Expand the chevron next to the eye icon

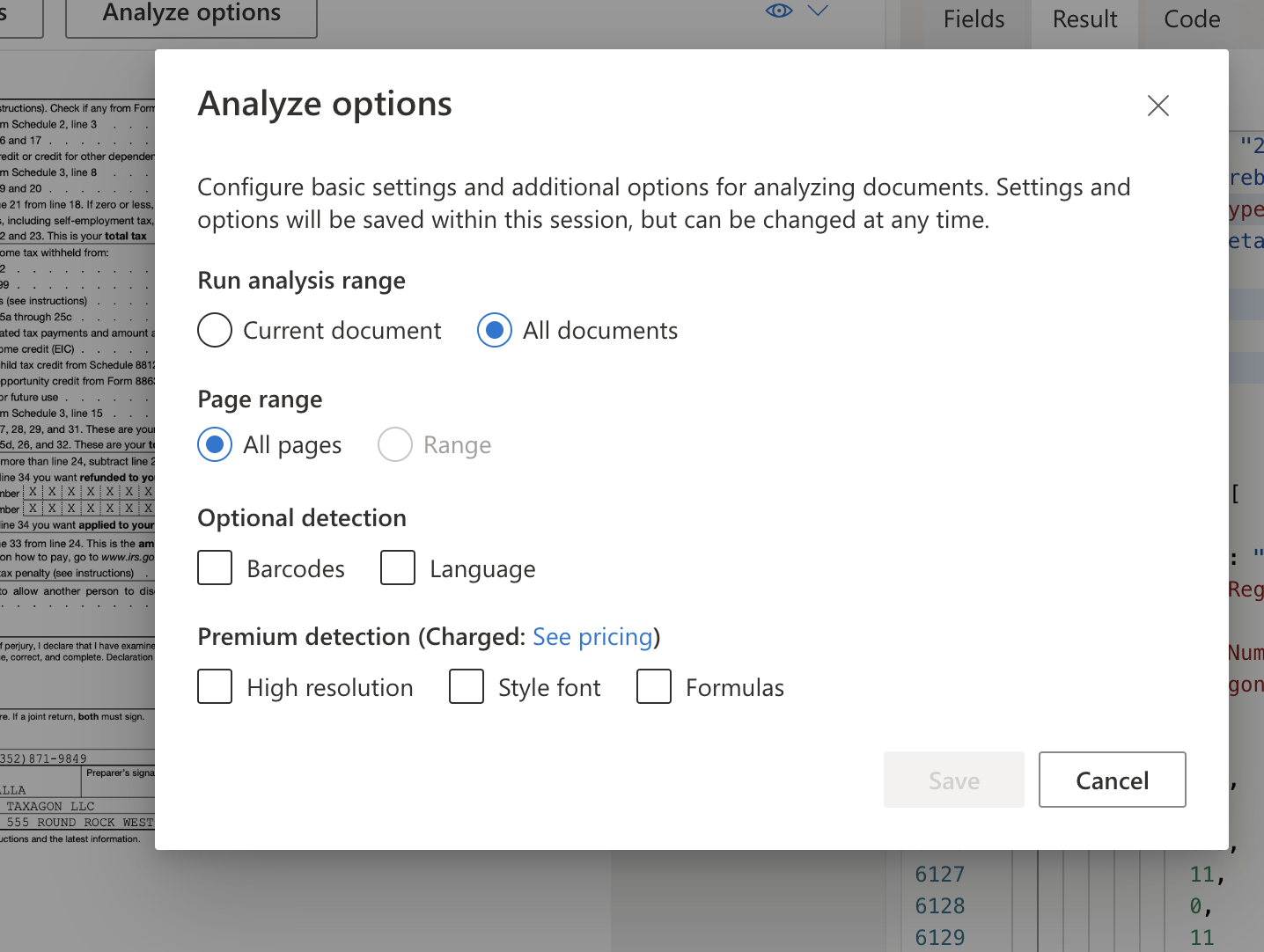(818, 11)
